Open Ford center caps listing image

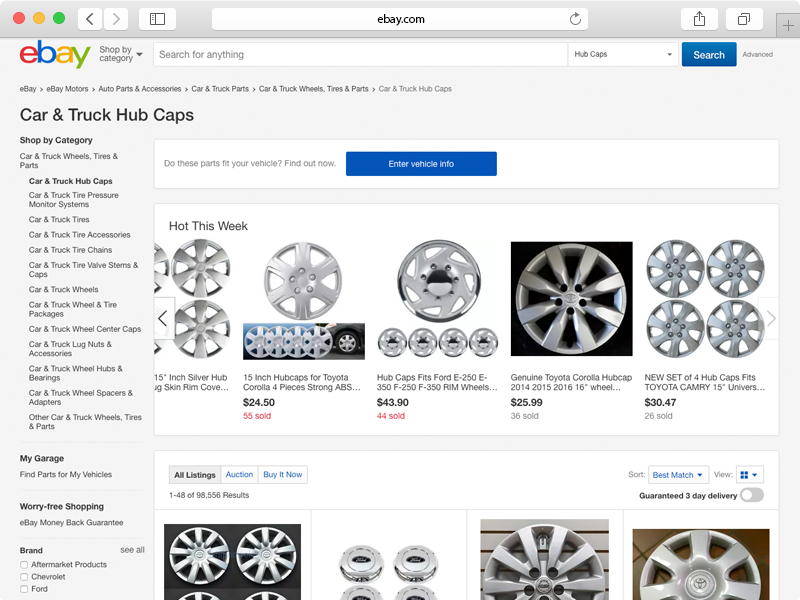click(x=389, y=571)
